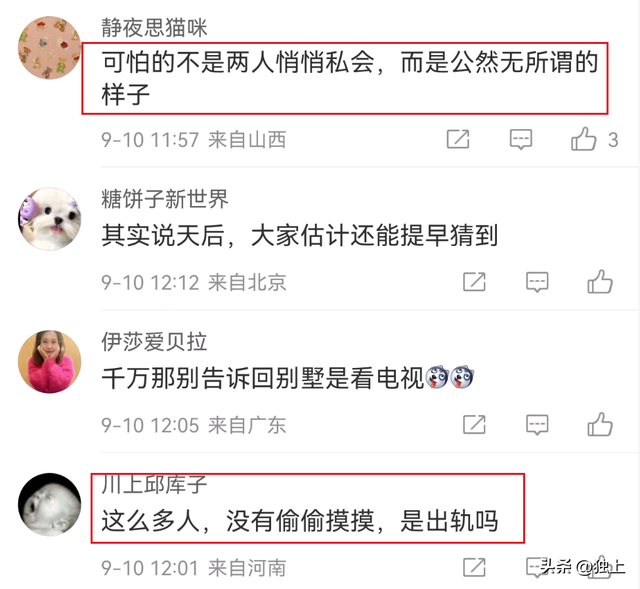Forward the 川上邱库子 comment
Viewport: 640px width, 589px height.
click(474, 567)
